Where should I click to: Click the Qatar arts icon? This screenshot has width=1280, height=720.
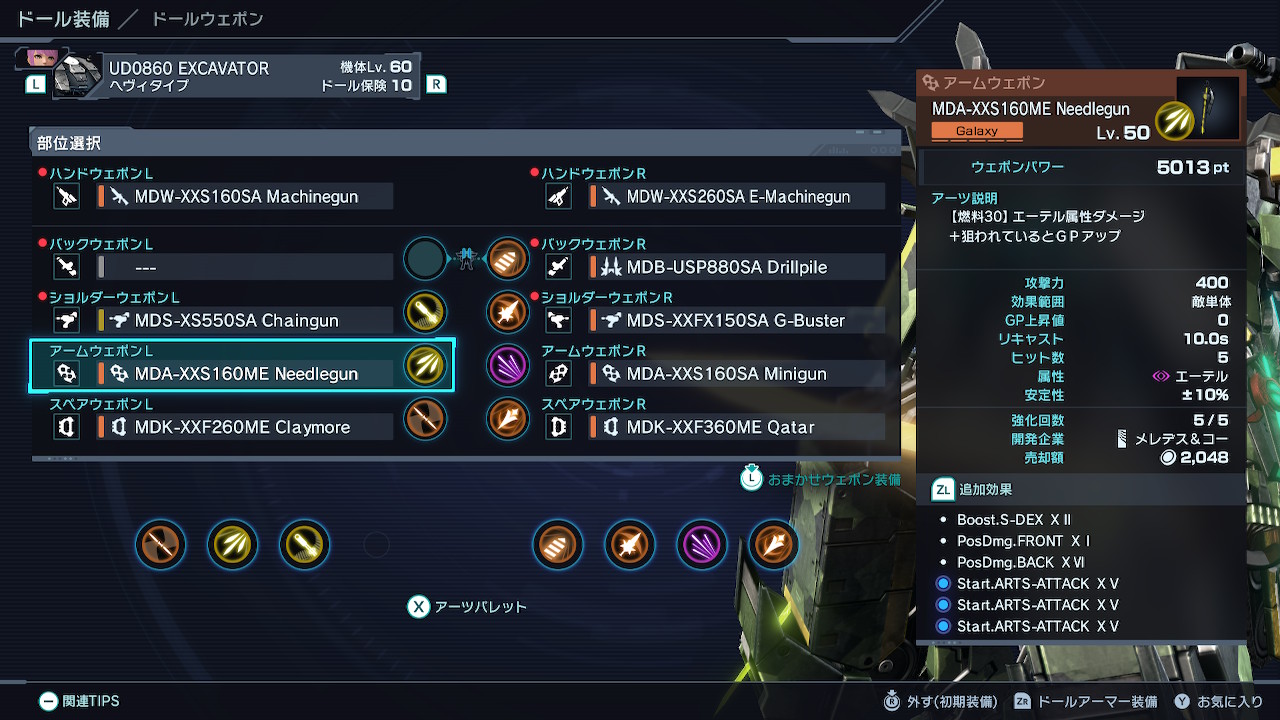pyautogui.click(x=508, y=418)
